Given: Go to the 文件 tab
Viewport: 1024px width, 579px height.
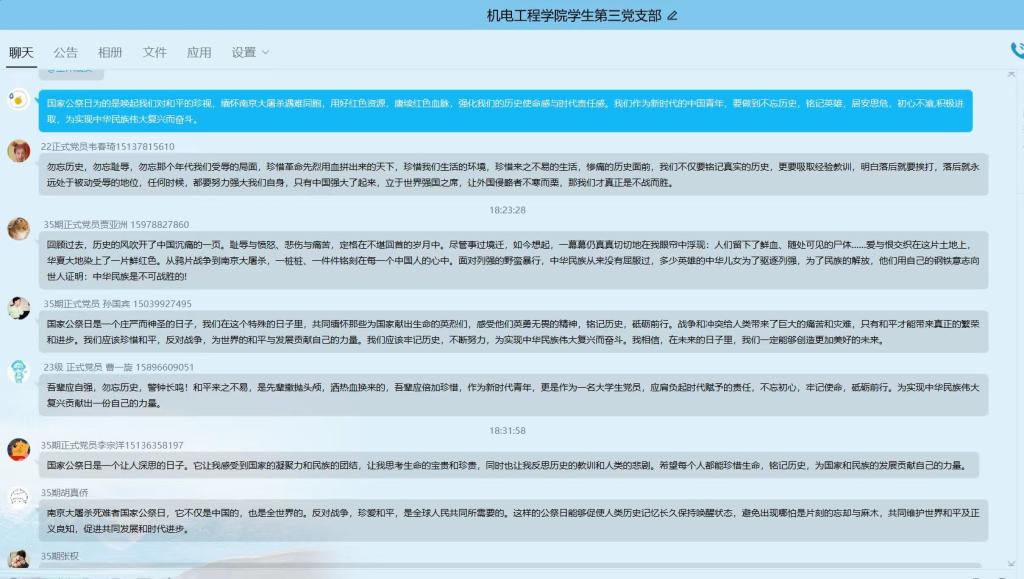Looking at the screenshot, I should coord(154,53).
